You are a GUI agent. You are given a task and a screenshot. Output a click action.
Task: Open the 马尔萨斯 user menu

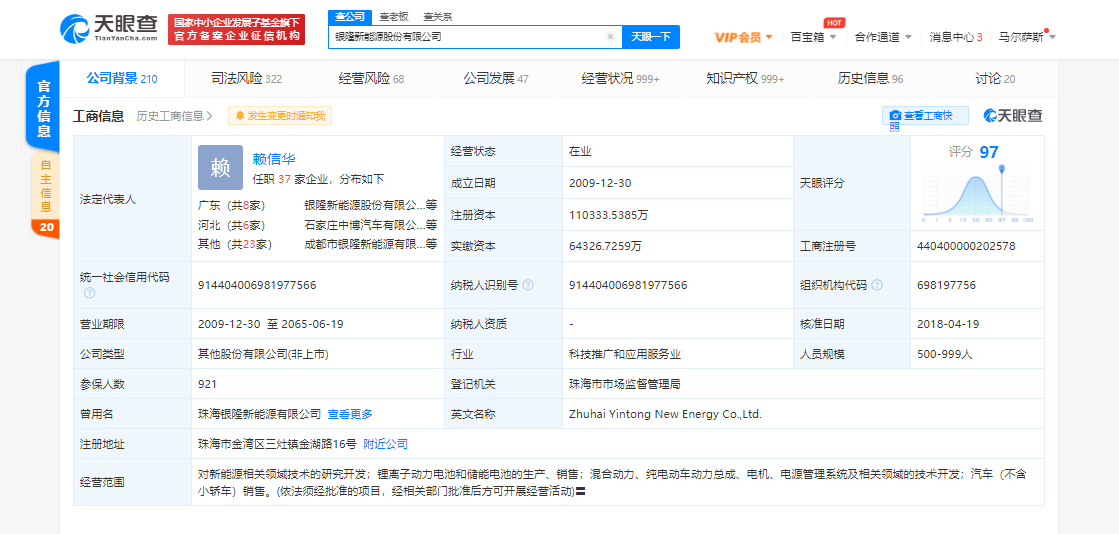pos(1028,37)
